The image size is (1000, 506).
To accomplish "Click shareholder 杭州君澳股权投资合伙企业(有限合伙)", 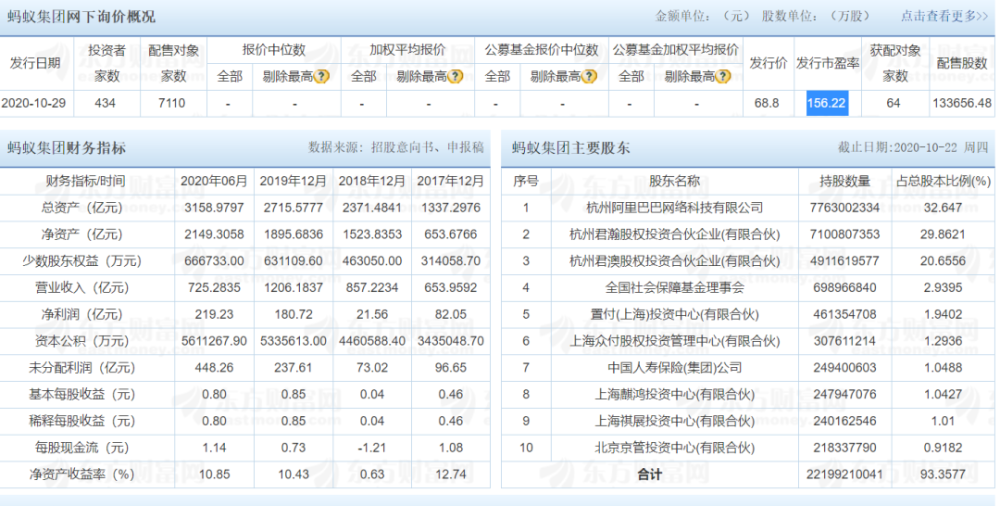I will tap(674, 261).
